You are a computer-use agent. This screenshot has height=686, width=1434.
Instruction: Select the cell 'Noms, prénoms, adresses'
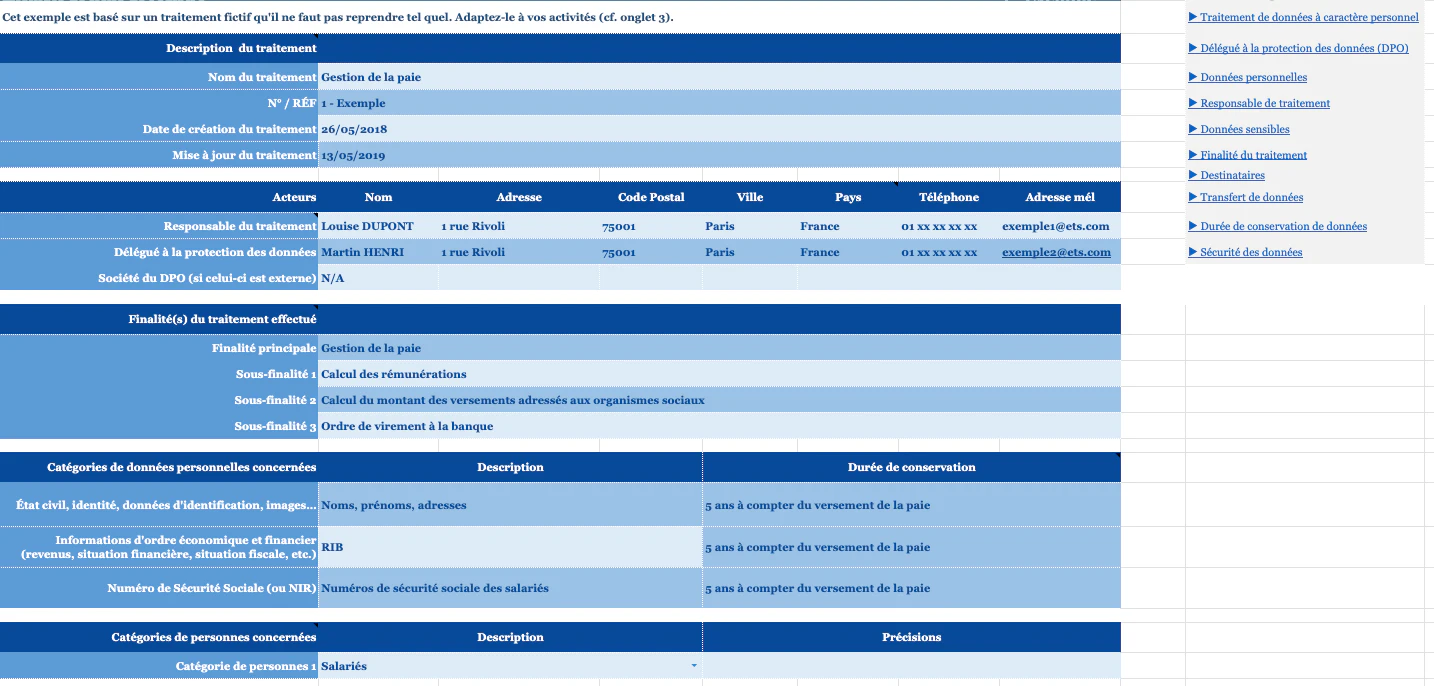(510, 505)
